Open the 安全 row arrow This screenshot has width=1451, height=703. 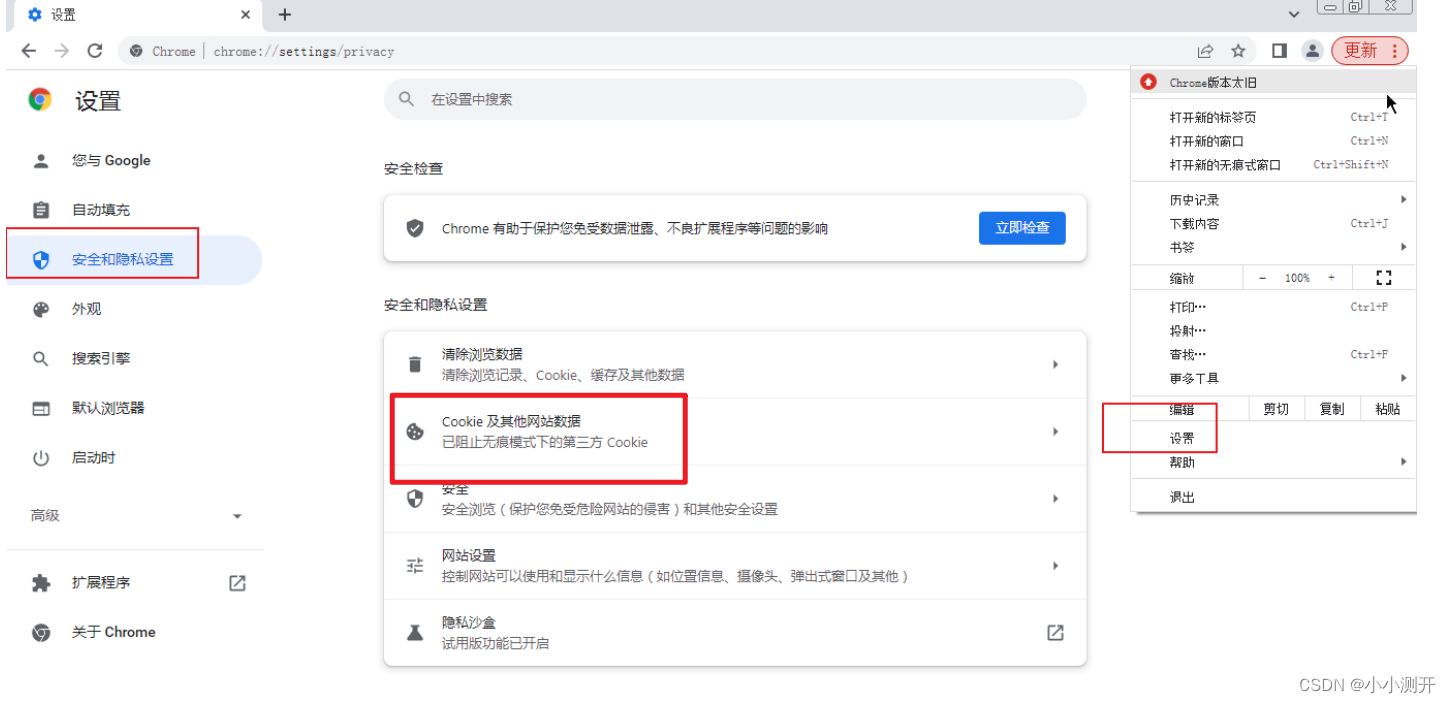pyautogui.click(x=1055, y=499)
